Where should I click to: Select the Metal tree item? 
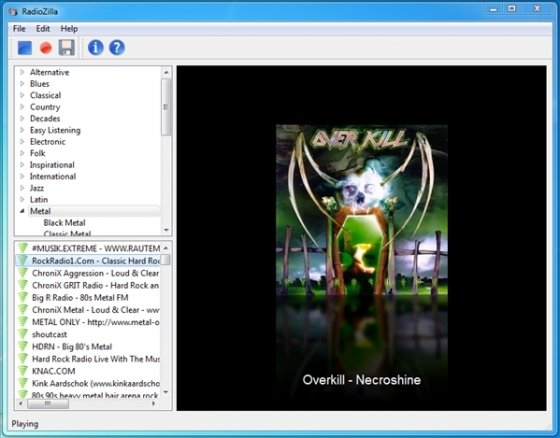[40, 211]
